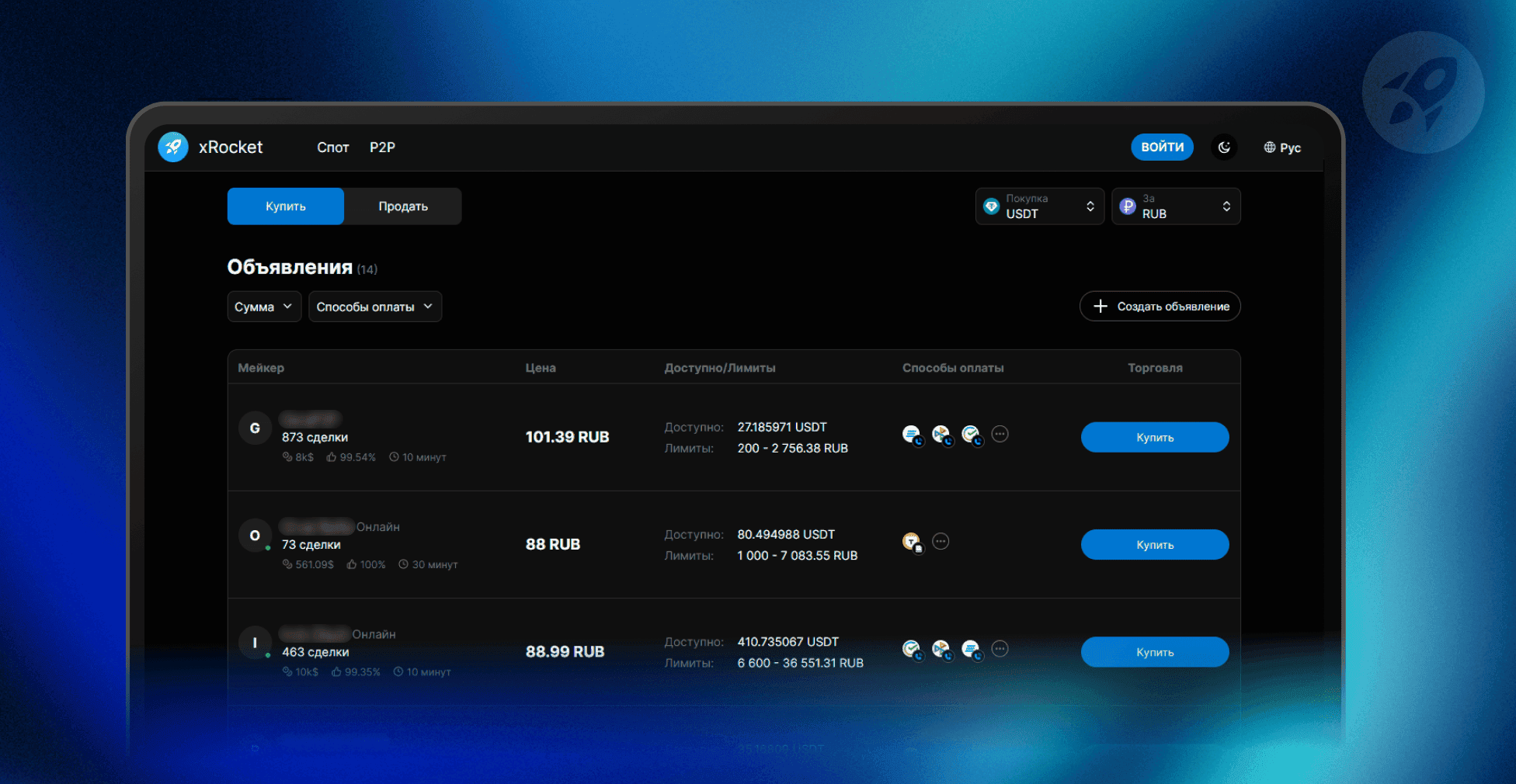The width and height of the screenshot is (1516, 784).
Task: Click the 101.39 RUB price
Action: coord(567,437)
